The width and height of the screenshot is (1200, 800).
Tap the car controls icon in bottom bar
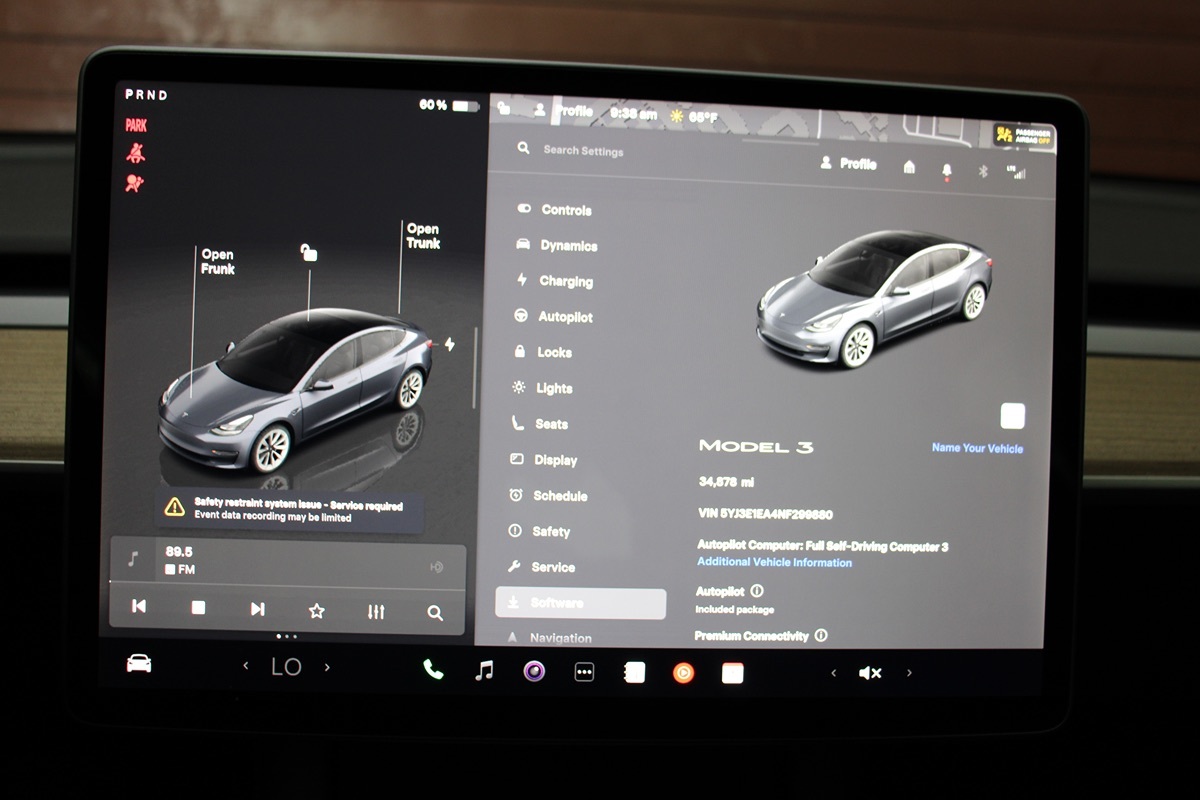click(139, 664)
